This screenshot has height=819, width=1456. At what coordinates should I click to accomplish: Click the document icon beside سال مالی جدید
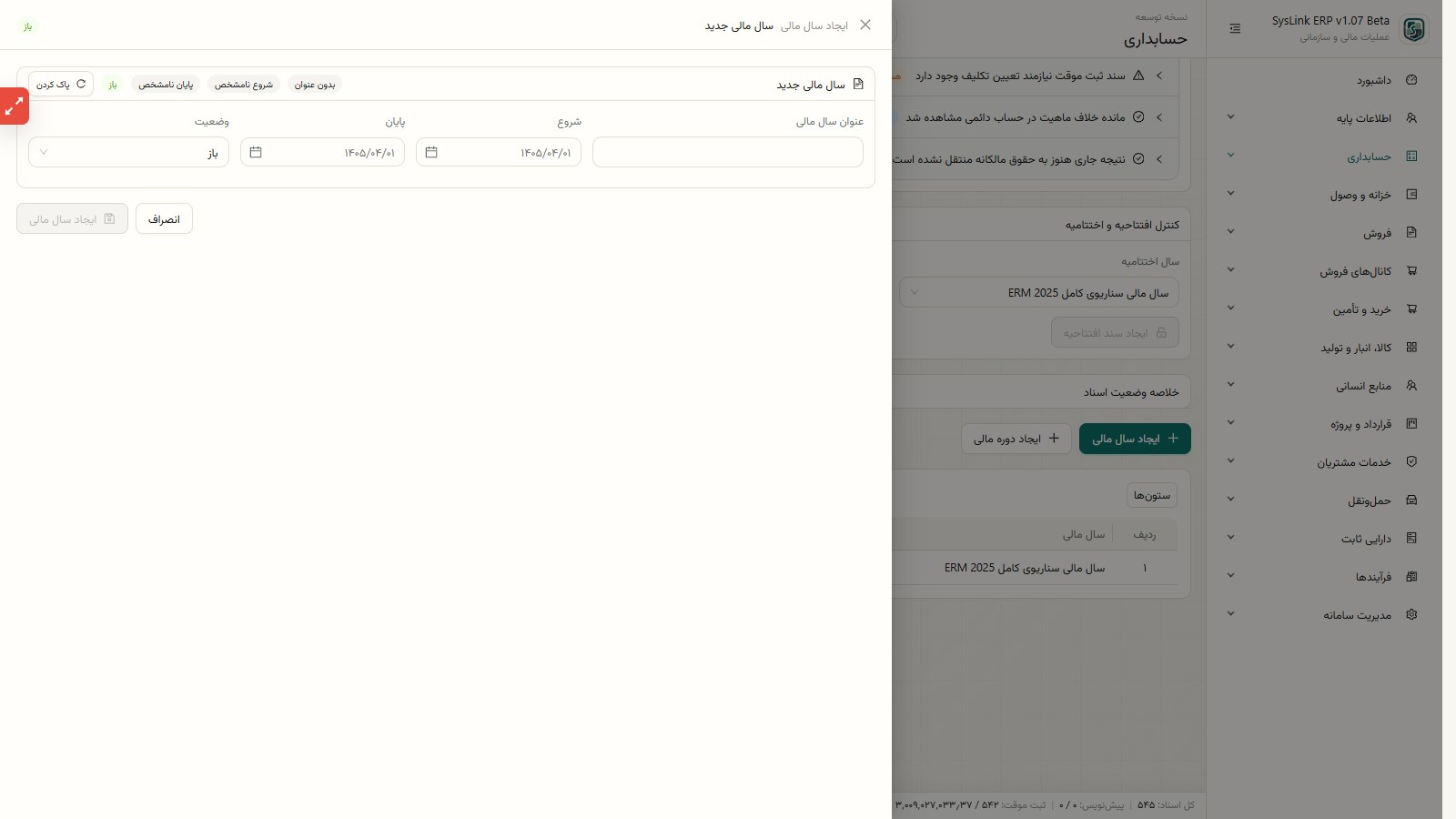[857, 84]
